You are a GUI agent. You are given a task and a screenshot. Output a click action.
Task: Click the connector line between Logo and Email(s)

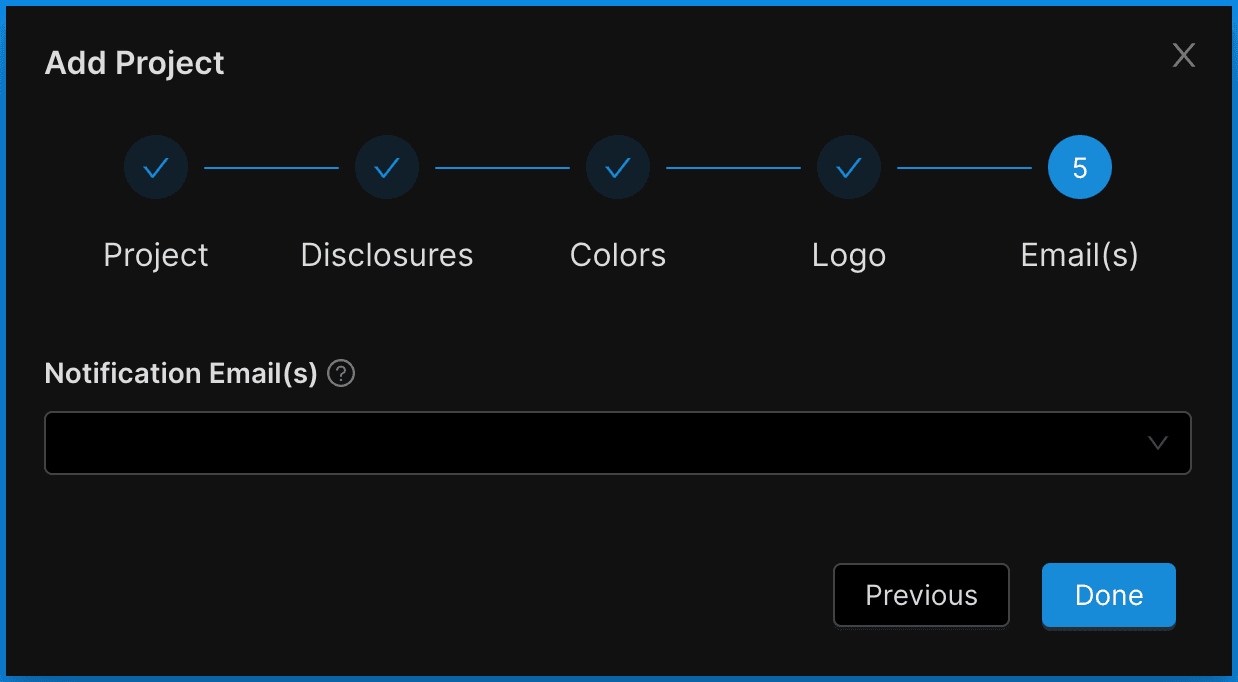tap(964, 168)
